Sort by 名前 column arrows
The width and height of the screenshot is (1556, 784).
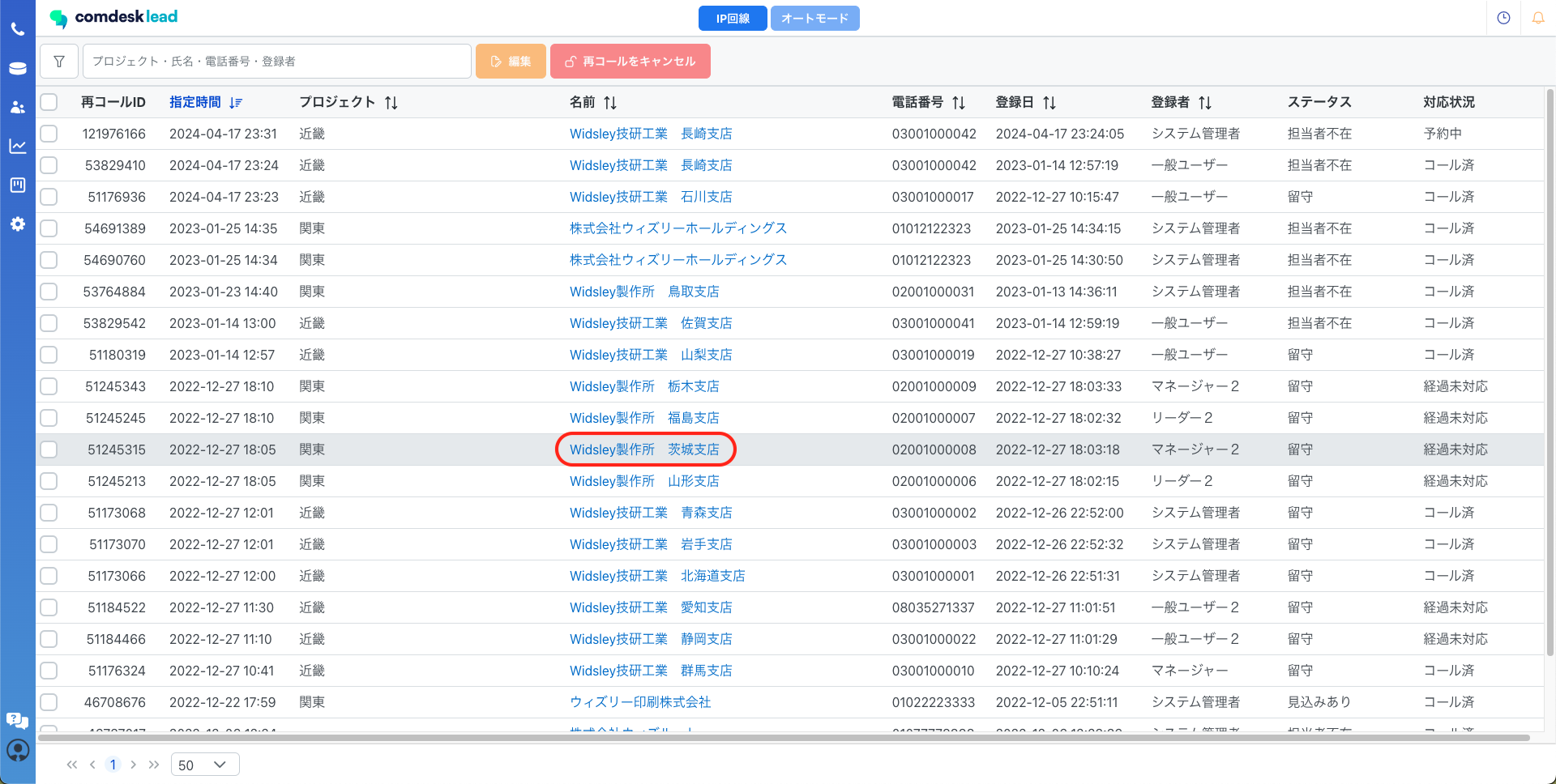[x=610, y=103]
